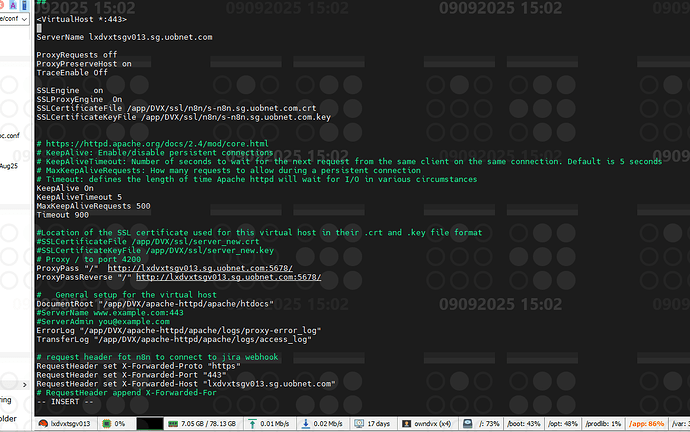Click the DocumentRoot htdocs line
Image resolution: width=690 pixels, height=432 pixels.
155,304
